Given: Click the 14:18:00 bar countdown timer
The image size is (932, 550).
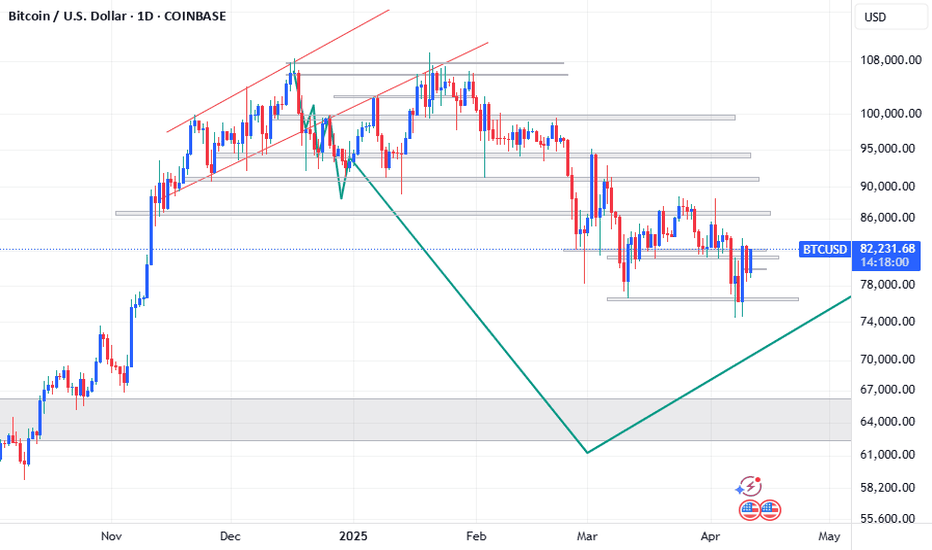Looking at the screenshot, I should 884,262.
